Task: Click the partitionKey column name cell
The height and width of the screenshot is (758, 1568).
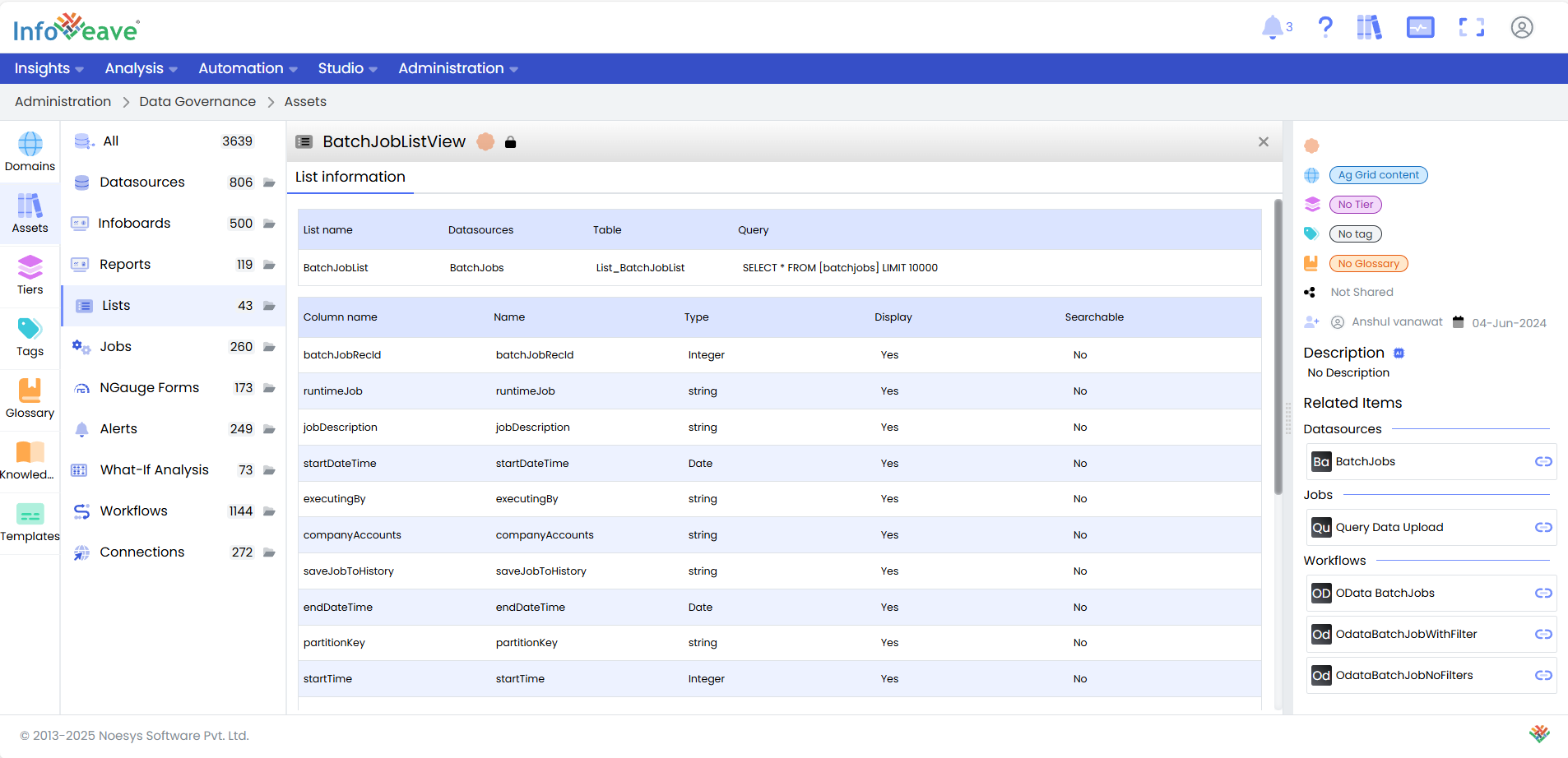Action: (334, 643)
